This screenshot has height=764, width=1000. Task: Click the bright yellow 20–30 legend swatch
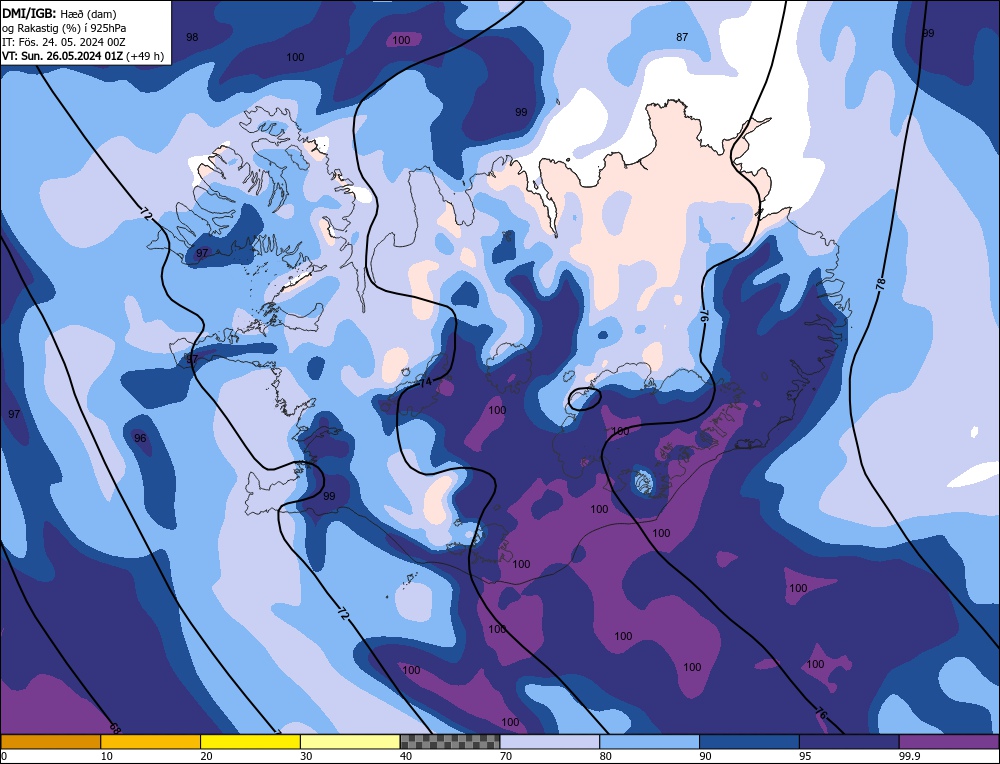click(x=250, y=741)
